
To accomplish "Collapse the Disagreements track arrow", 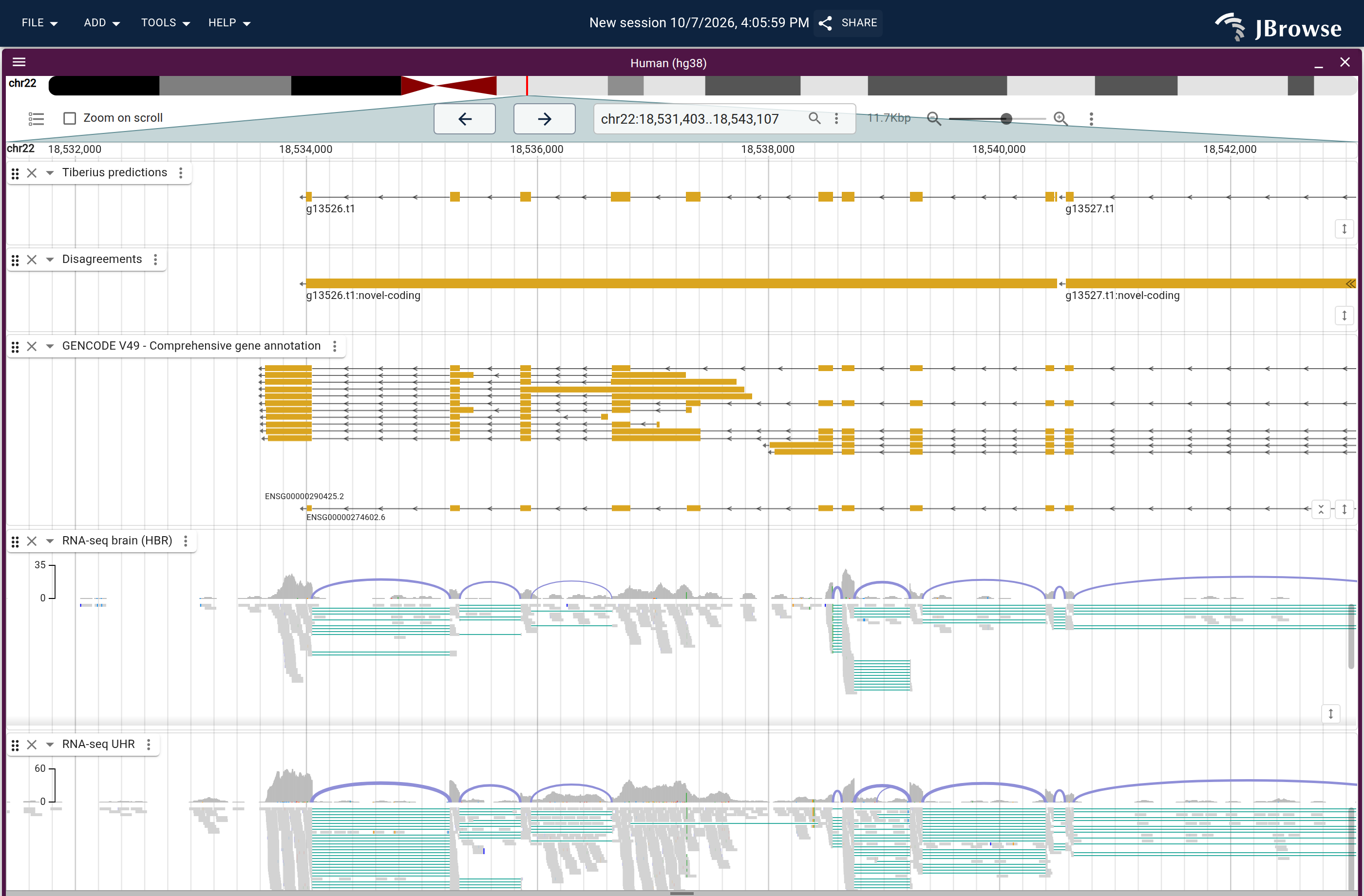I will tap(50, 260).
